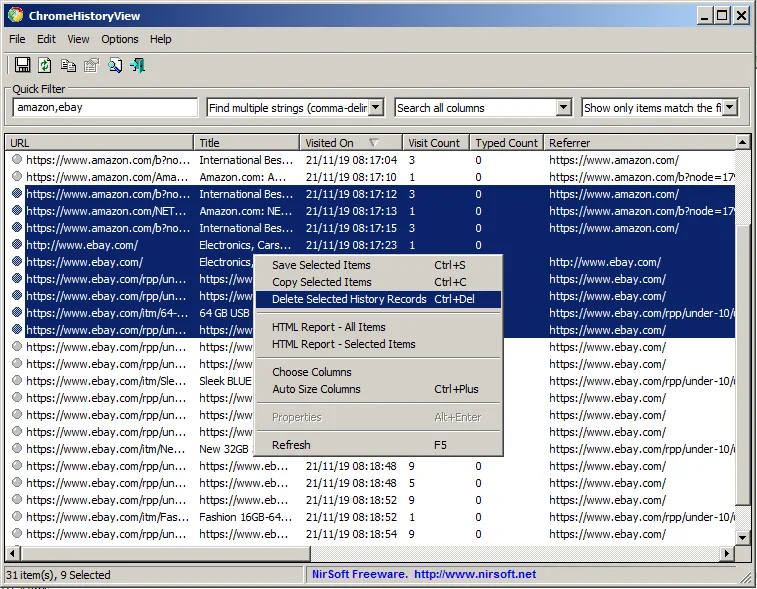Click the horizontal scrollbar left arrow
Screen dimensions: 757x589
(x=13, y=553)
